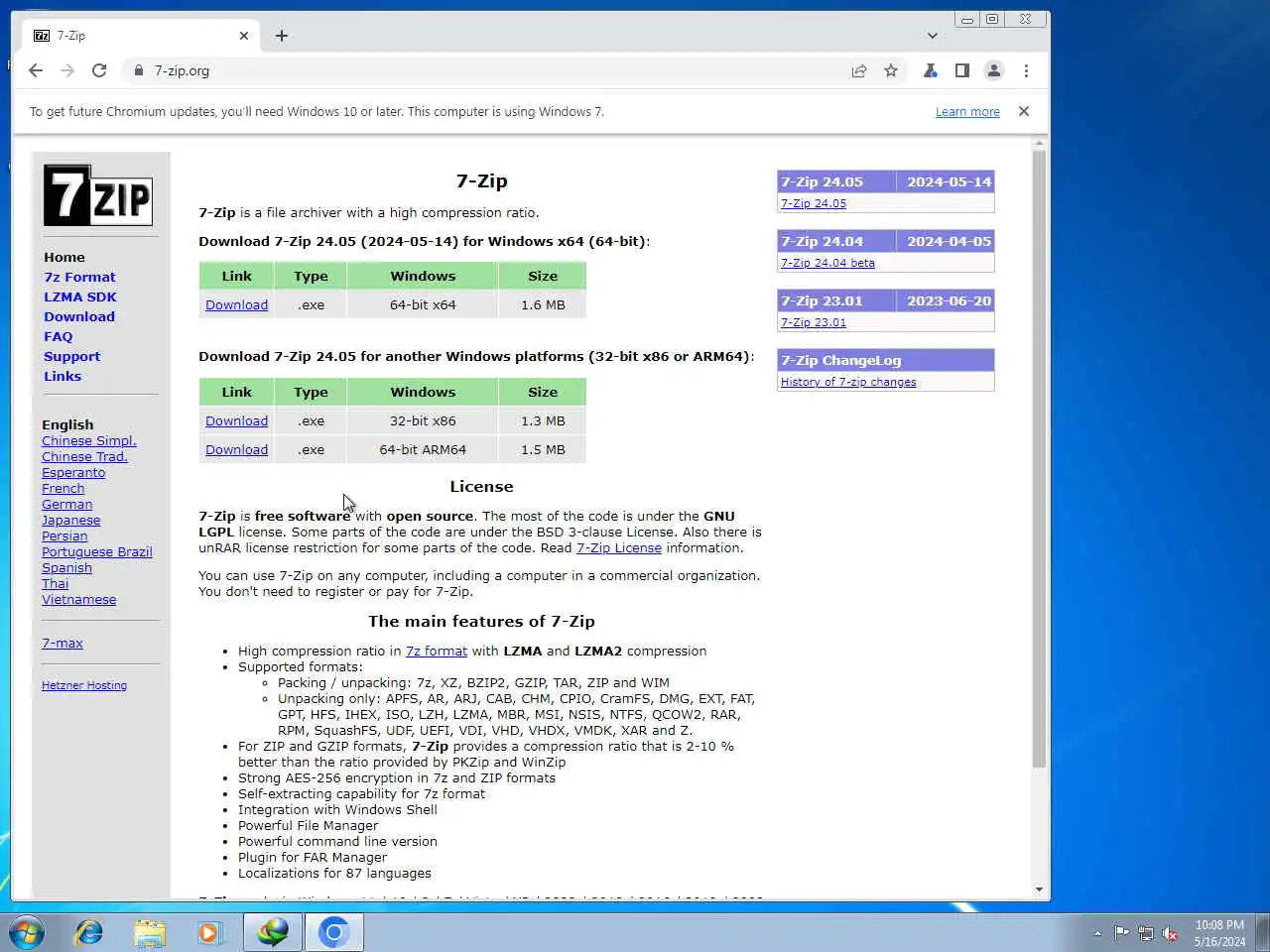Screen dimensions: 1270x952
Task: Open the 7-max link
Action: click(x=63, y=644)
